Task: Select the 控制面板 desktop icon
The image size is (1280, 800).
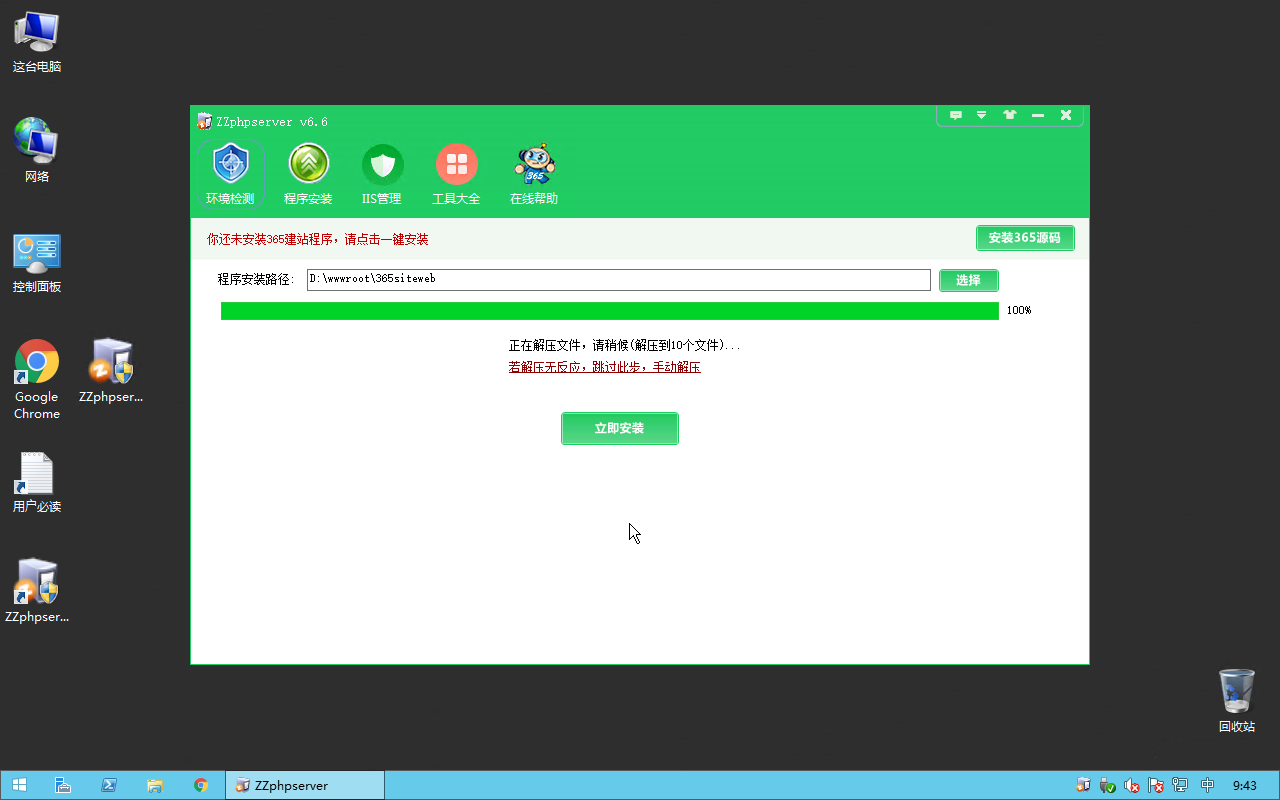Action: click(x=37, y=263)
